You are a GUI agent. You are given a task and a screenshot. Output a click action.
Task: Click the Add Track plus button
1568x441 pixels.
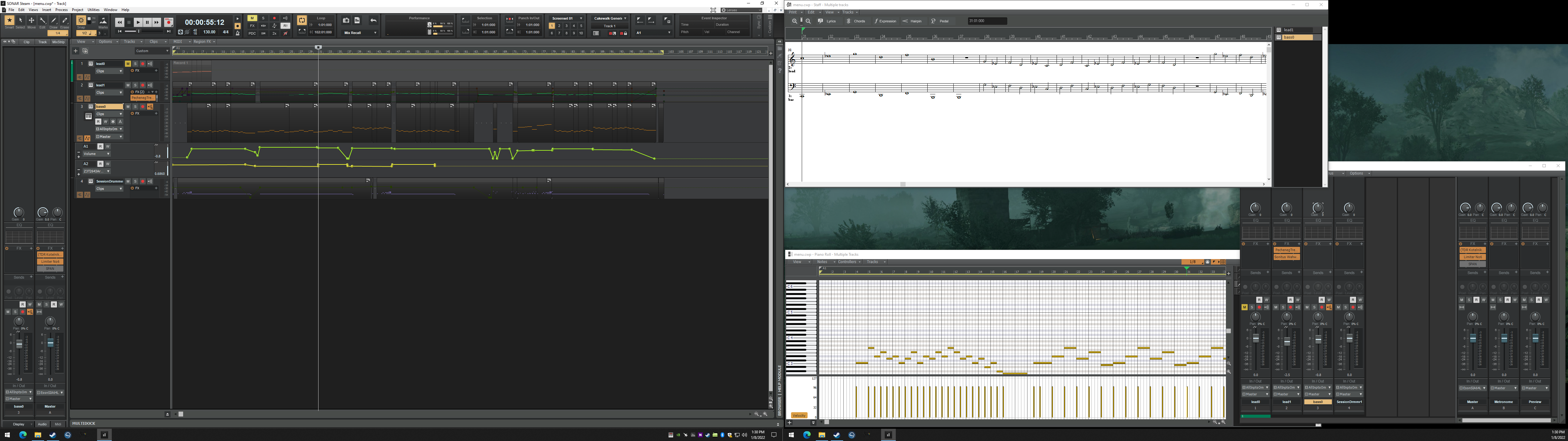pos(76,51)
